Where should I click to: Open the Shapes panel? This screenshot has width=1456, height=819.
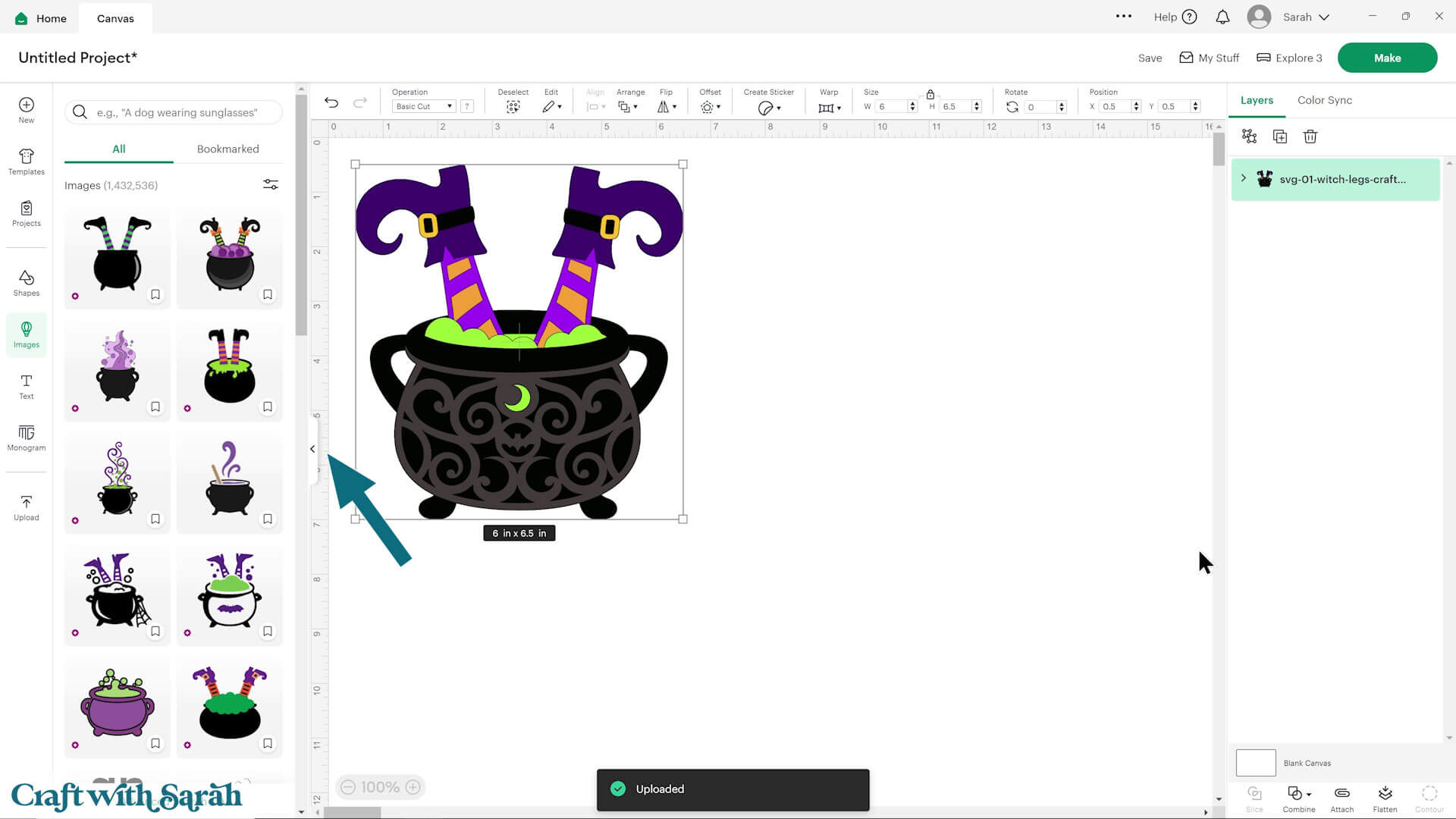pos(26,281)
